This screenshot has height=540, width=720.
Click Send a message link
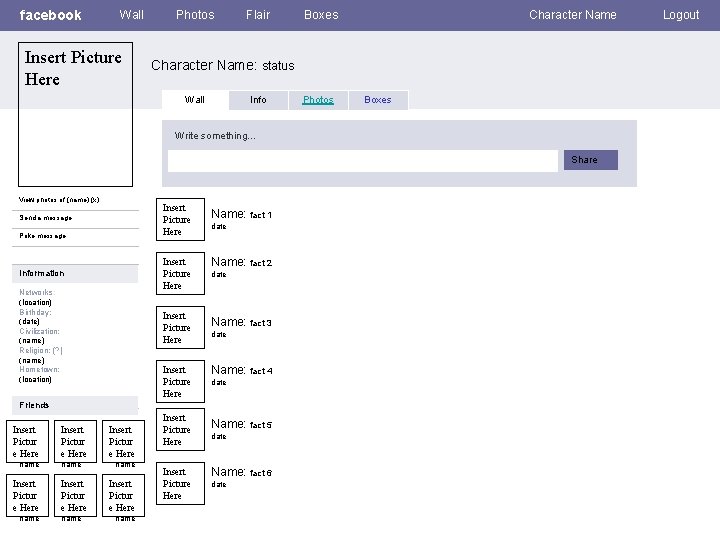(x=45, y=218)
